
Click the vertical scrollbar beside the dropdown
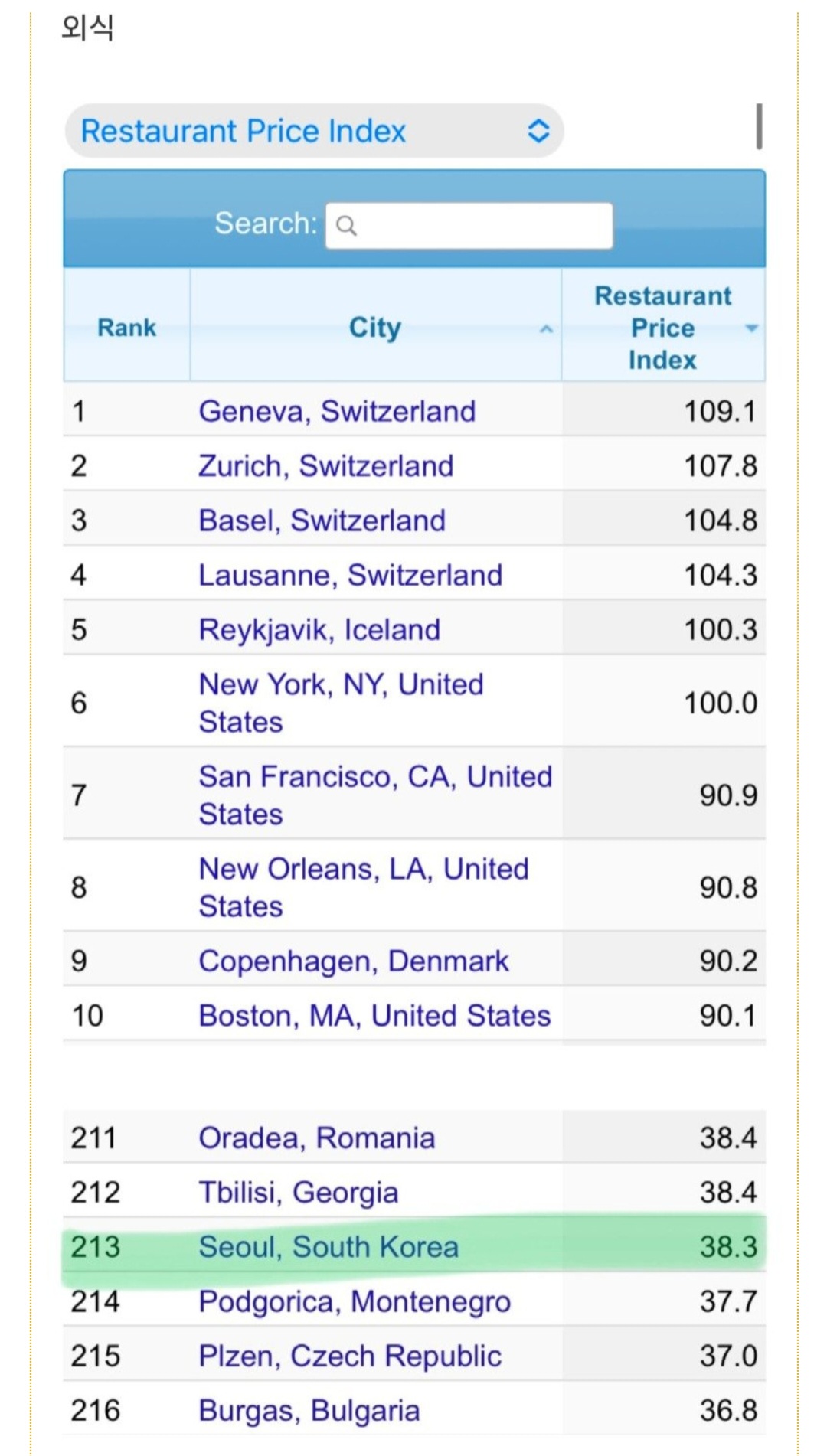tap(759, 126)
